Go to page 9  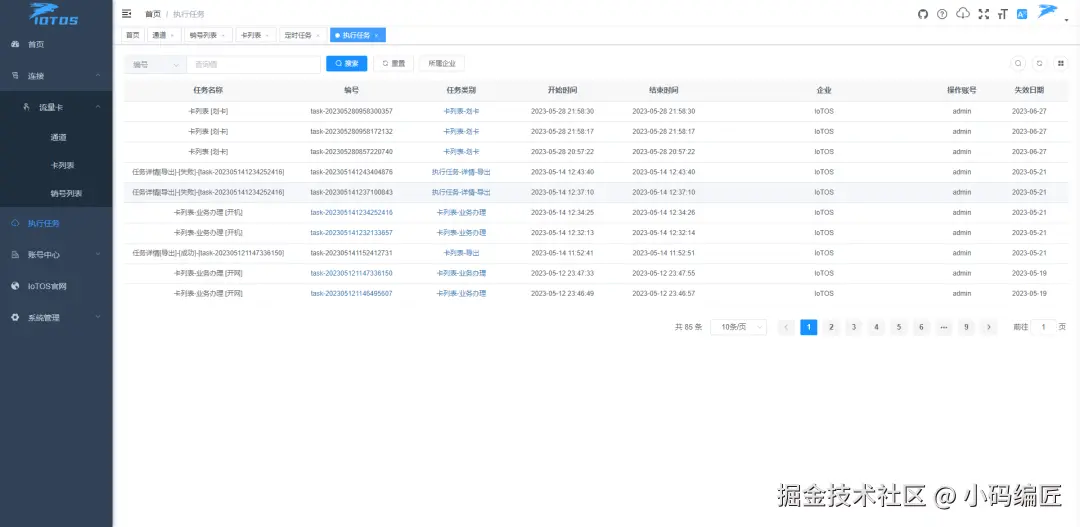click(x=966, y=327)
